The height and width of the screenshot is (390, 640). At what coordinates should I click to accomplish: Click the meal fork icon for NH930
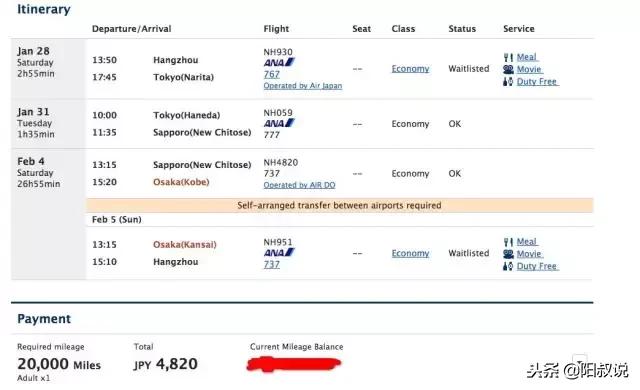(x=508, y=58)
